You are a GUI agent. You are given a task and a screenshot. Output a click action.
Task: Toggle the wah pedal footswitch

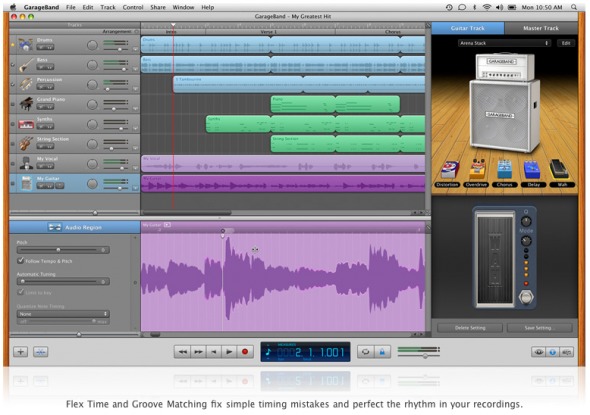526,297
